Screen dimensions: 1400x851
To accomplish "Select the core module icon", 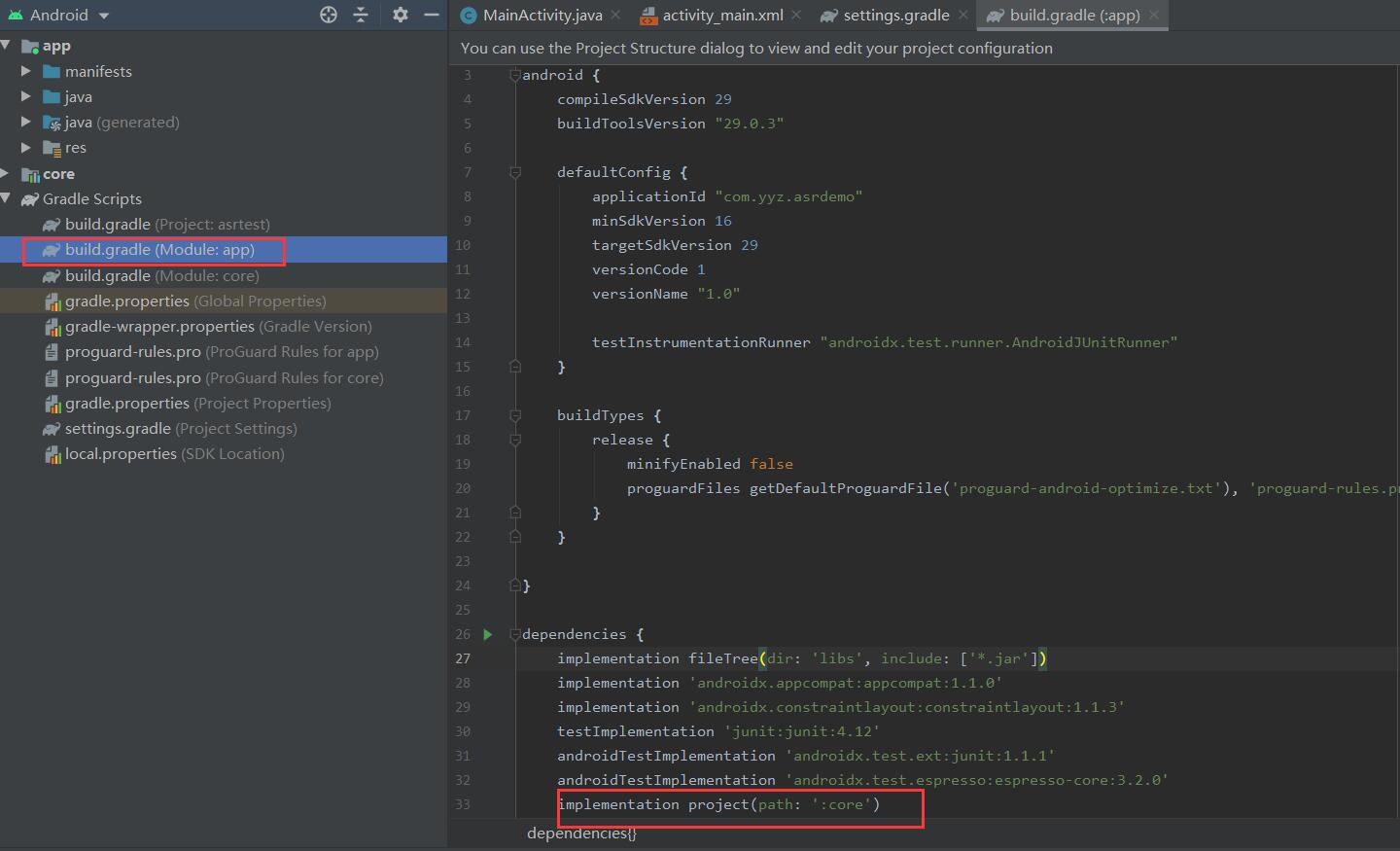I will pos(30,174).
